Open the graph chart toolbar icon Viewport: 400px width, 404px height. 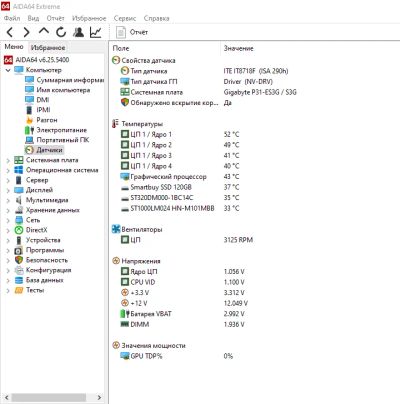click(x=96, y=32)
